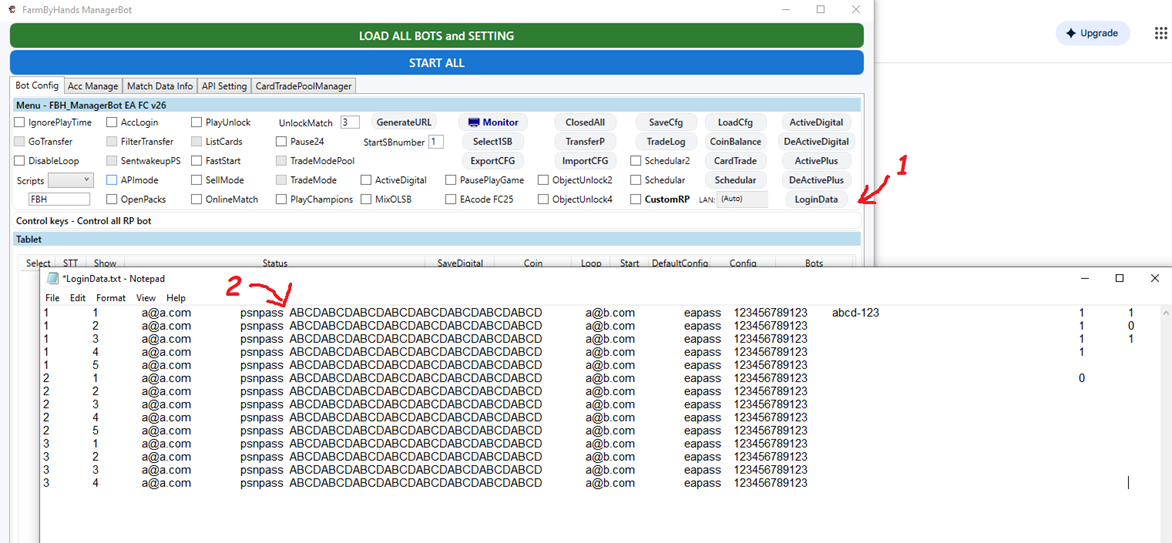Click the ExportCFG button
This screenshot has height=543, width=1172.
[493, 160]
